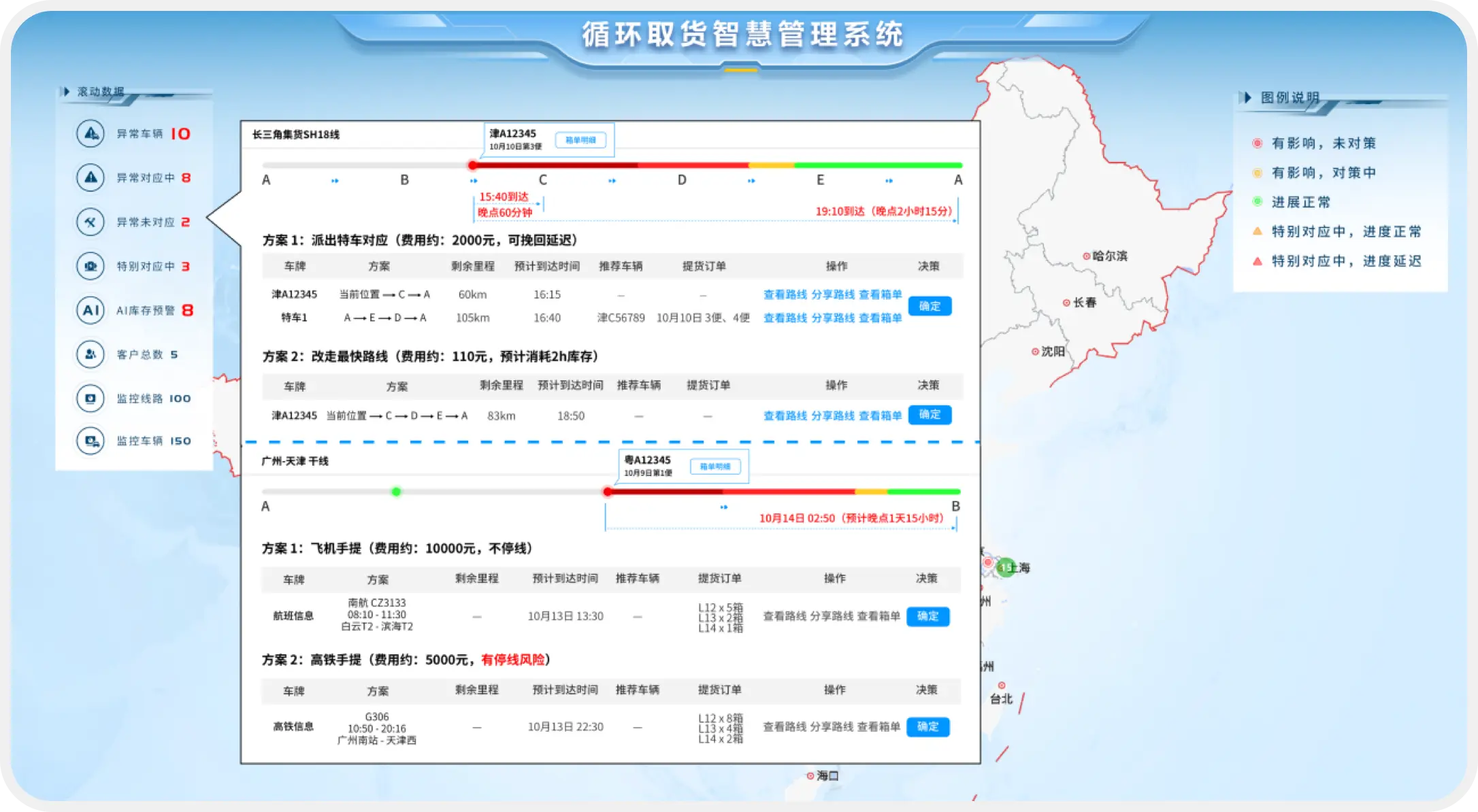1478x812 pixels.
Task: Open 查看路线 for 航班信息 row
Action: click(x=785, y=616)
